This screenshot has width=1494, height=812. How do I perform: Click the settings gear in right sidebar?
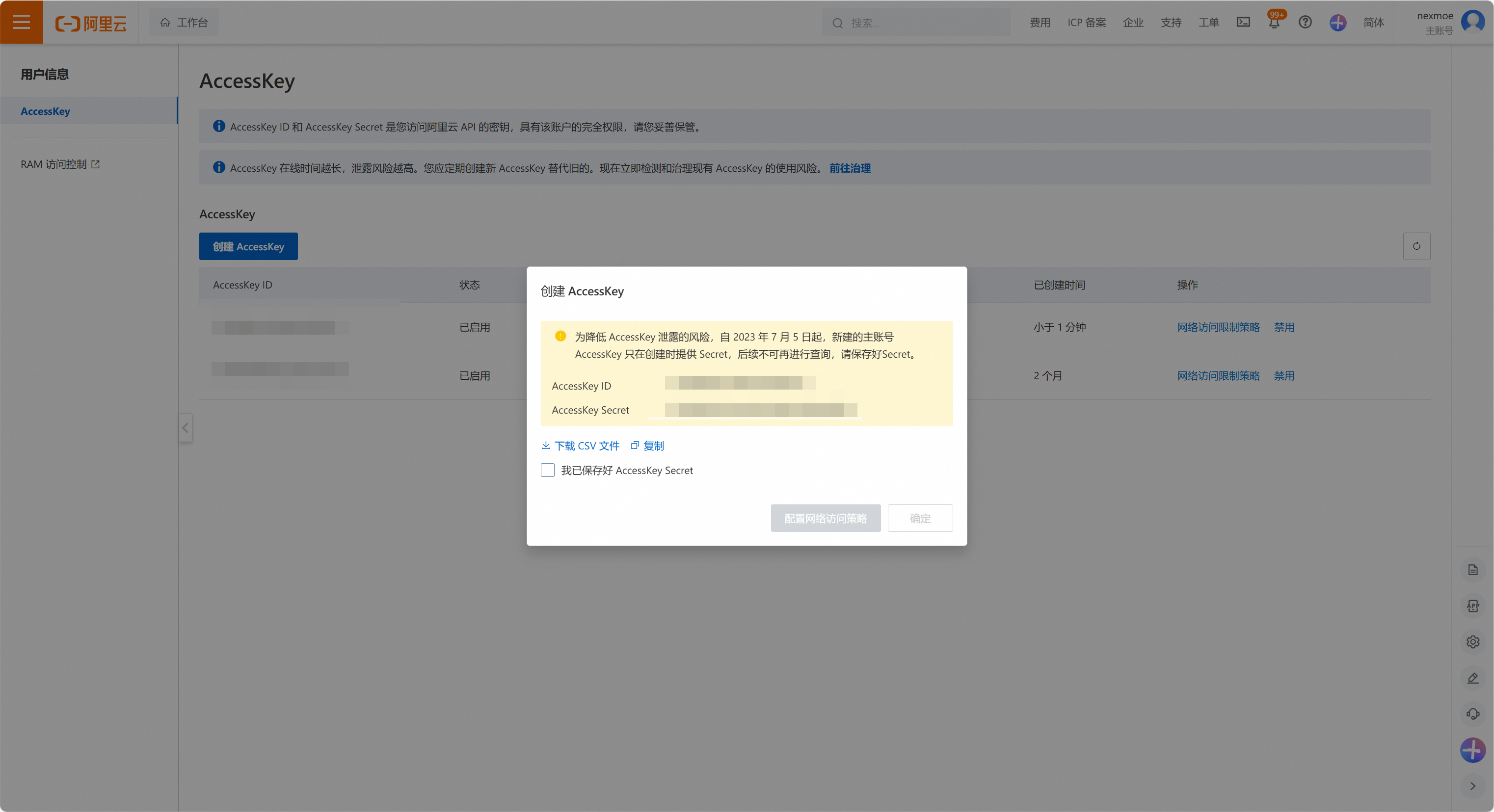(1472, 642)
